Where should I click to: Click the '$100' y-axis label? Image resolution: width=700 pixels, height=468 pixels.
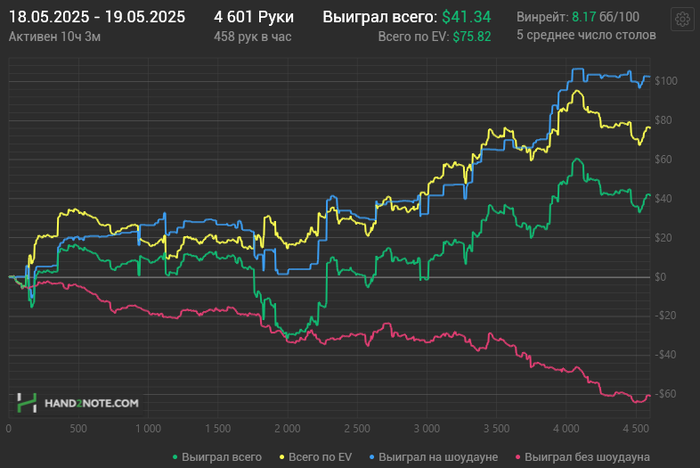tap(666, 81)
